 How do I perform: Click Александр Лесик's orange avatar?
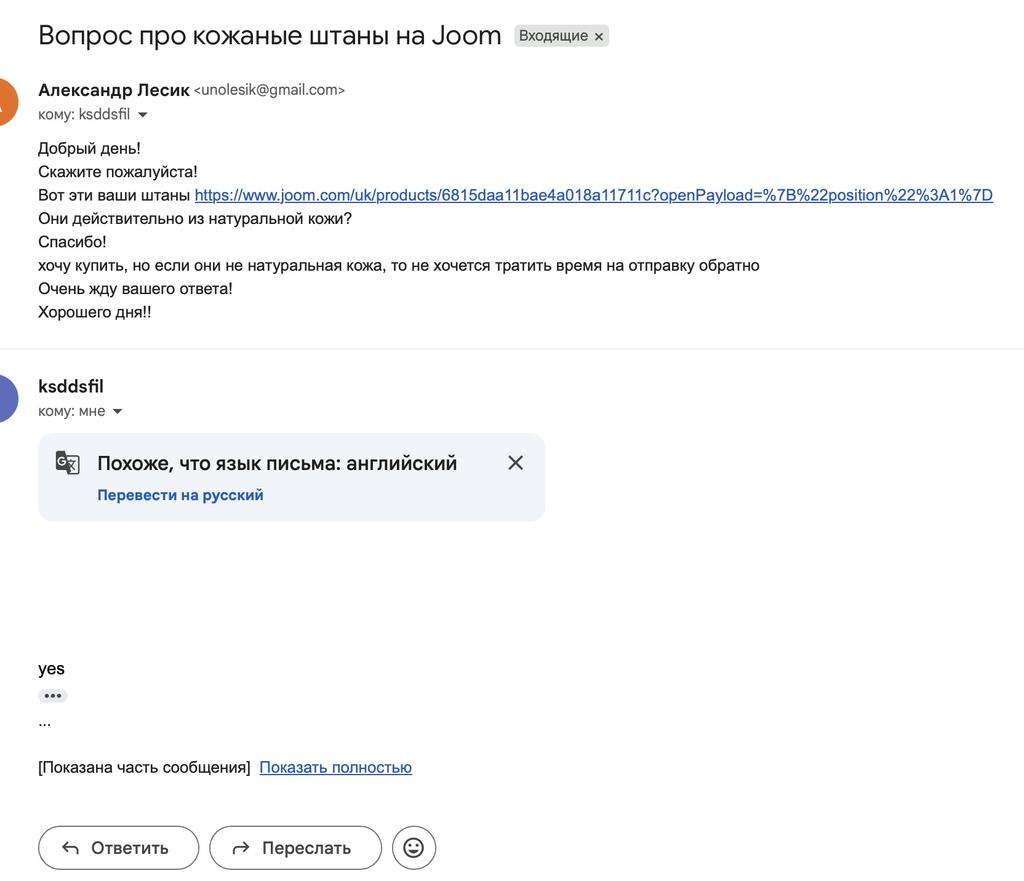pos(5,101)
